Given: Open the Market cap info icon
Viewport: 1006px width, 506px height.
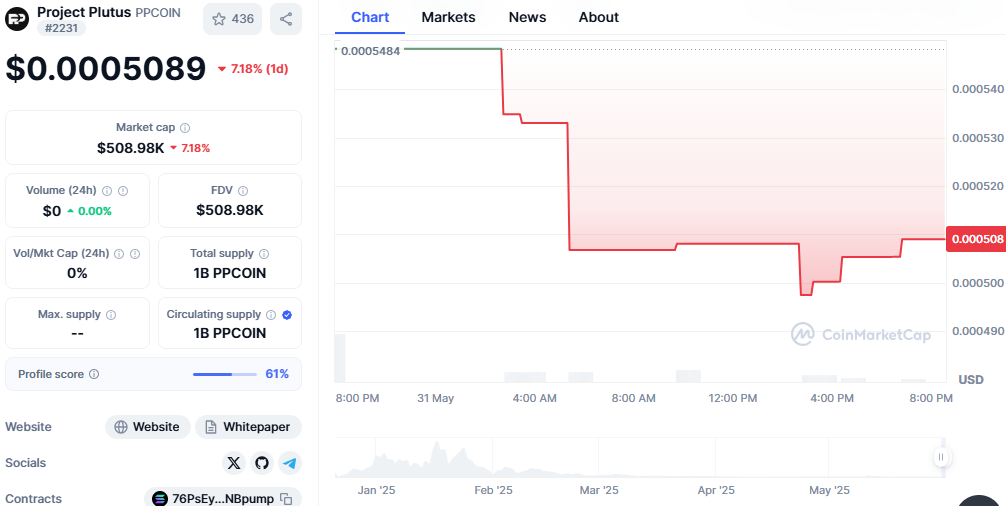Looking at the screenshot, I should tap(185, 128).
